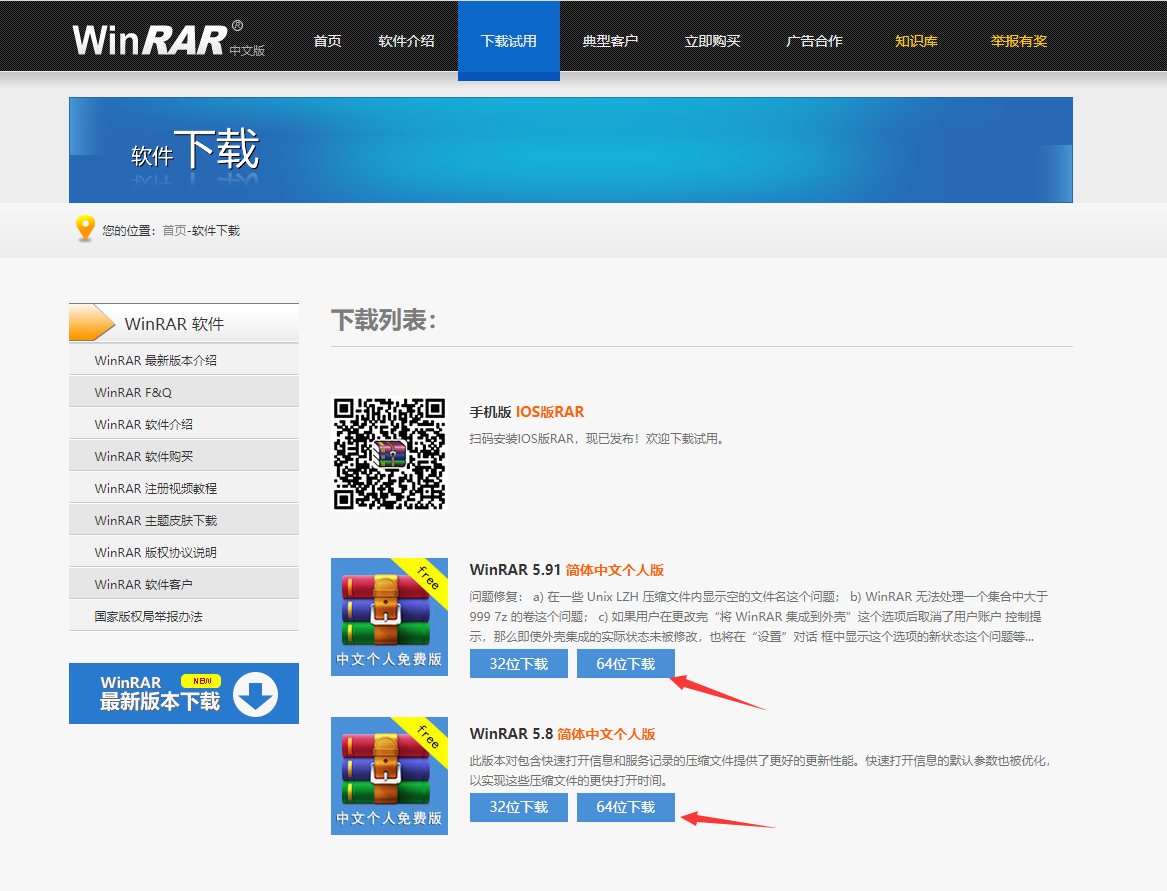Viewport: 1167px width, 891px height.
Task: Click the 64位下载 button for WinRAR 5.91
Action: (625, 662)
